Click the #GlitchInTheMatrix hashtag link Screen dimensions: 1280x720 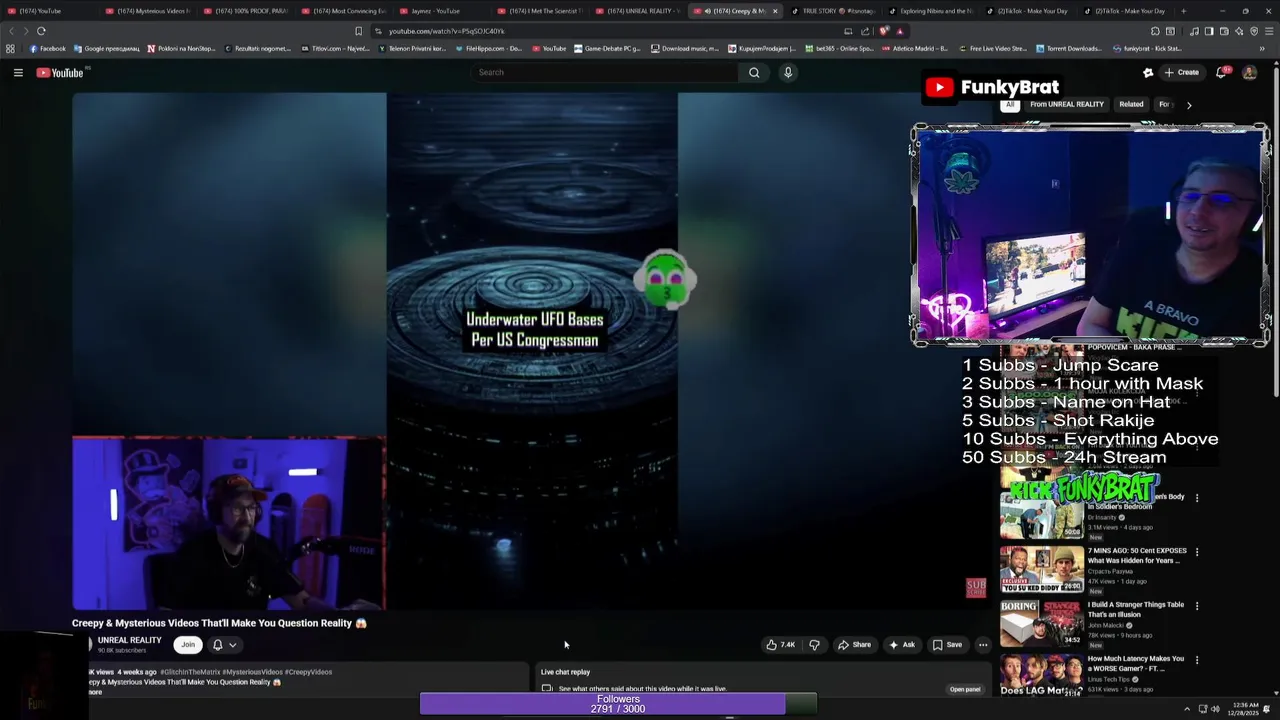[x=190, y=672]
